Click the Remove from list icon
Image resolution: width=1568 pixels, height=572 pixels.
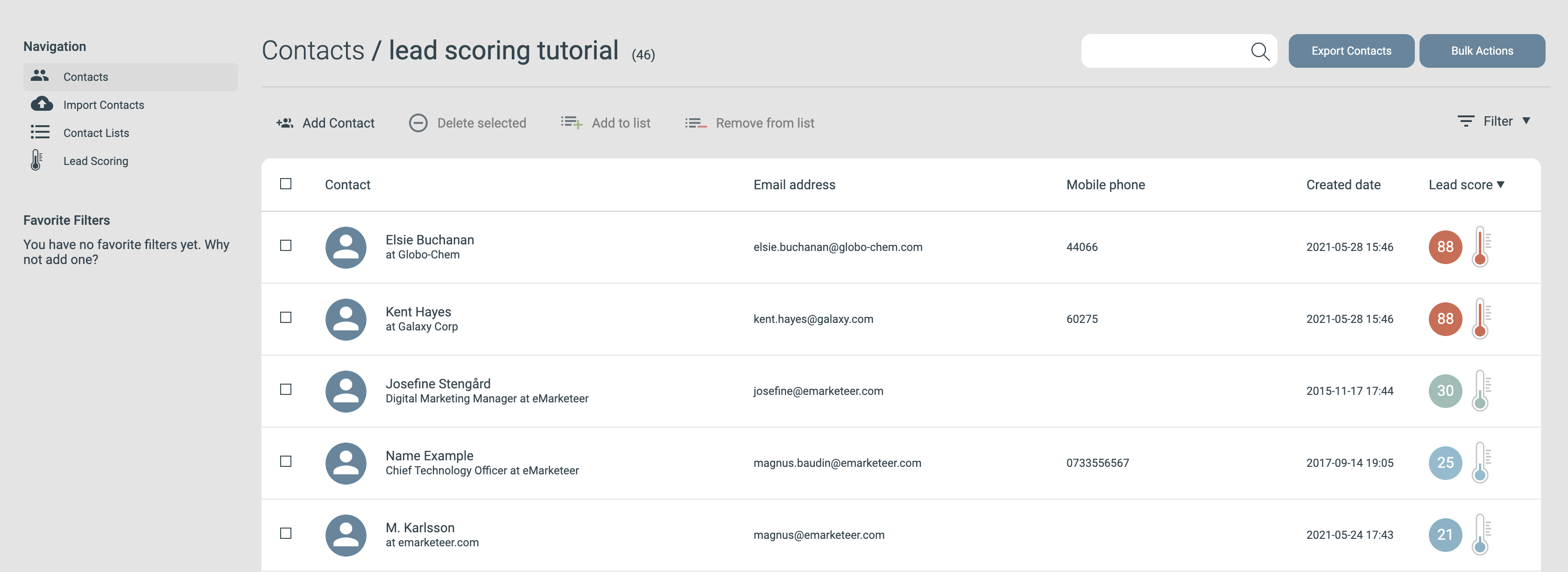click(696, 123)
